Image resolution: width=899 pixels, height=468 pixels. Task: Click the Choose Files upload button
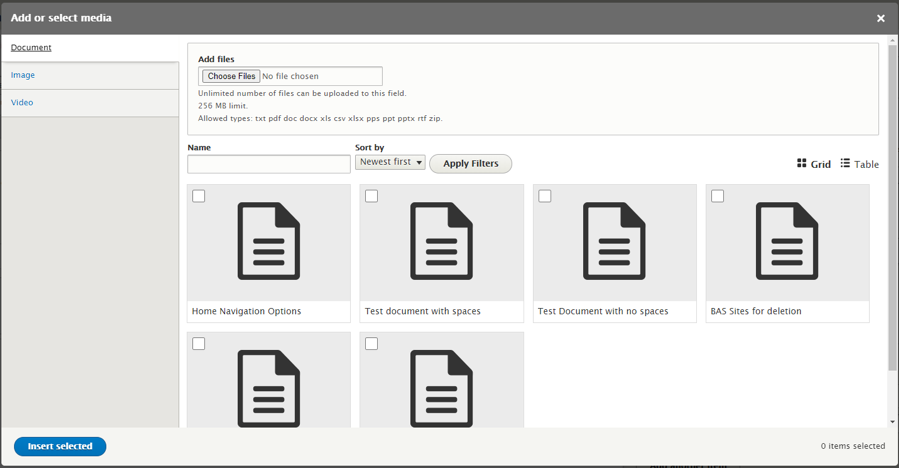coord(231,76)
